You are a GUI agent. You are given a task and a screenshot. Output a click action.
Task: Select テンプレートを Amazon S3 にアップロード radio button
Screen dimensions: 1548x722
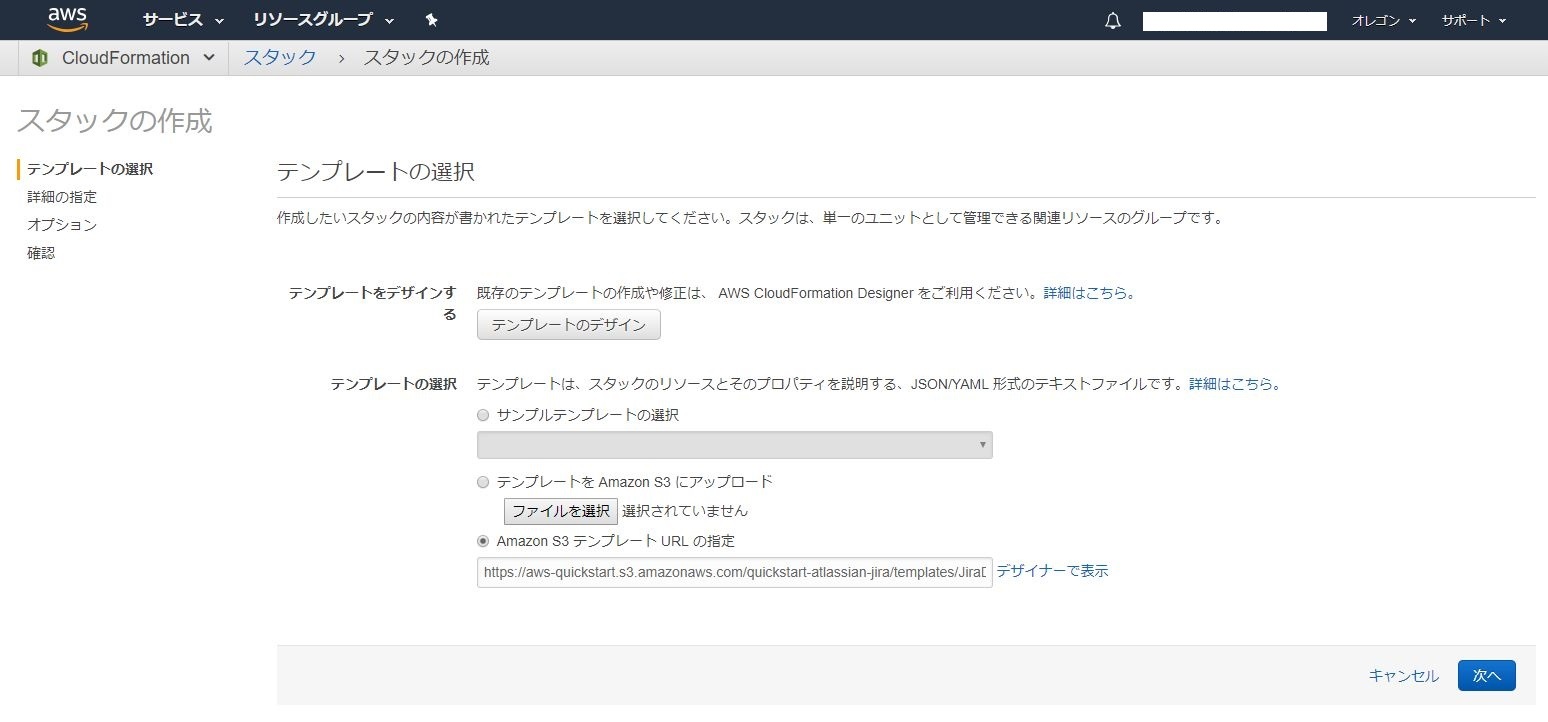483,482
